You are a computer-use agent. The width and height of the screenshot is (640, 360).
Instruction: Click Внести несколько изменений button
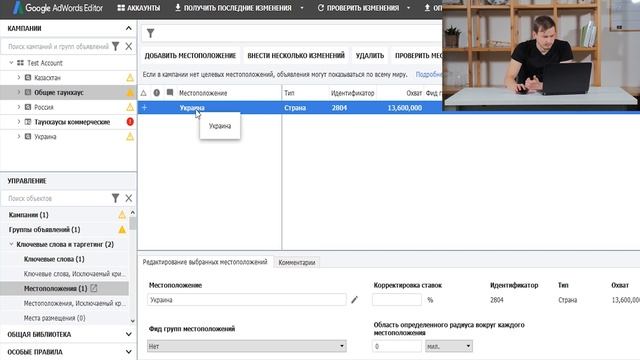click(x=296, y=56)
